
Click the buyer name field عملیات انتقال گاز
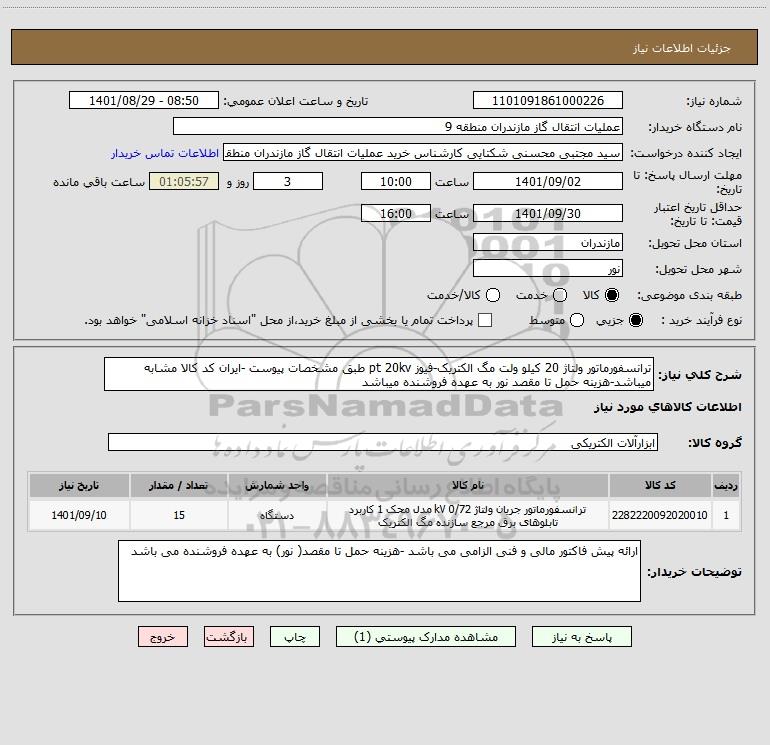tap(398, 127)
